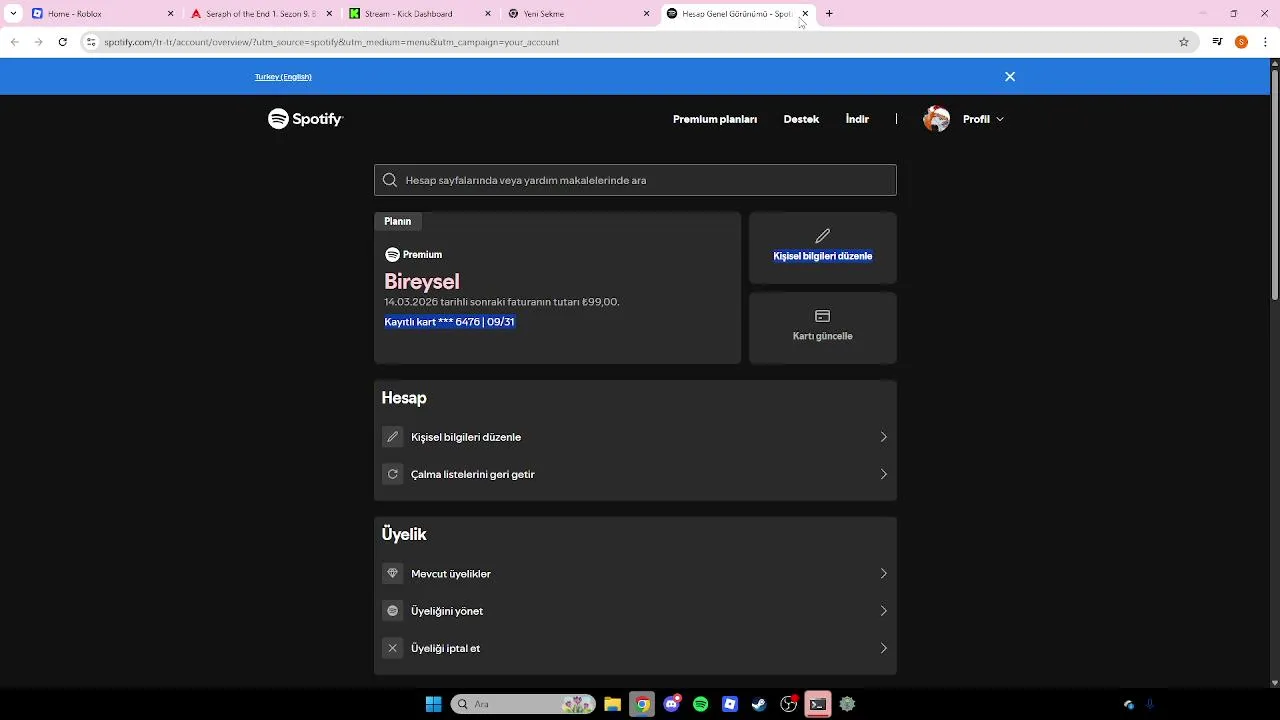This screenshot has height=720, width=1280.
Task: Expand chevron on Mevcut üyelikler row
Action: pyautogui.click(x=883, y=574)
